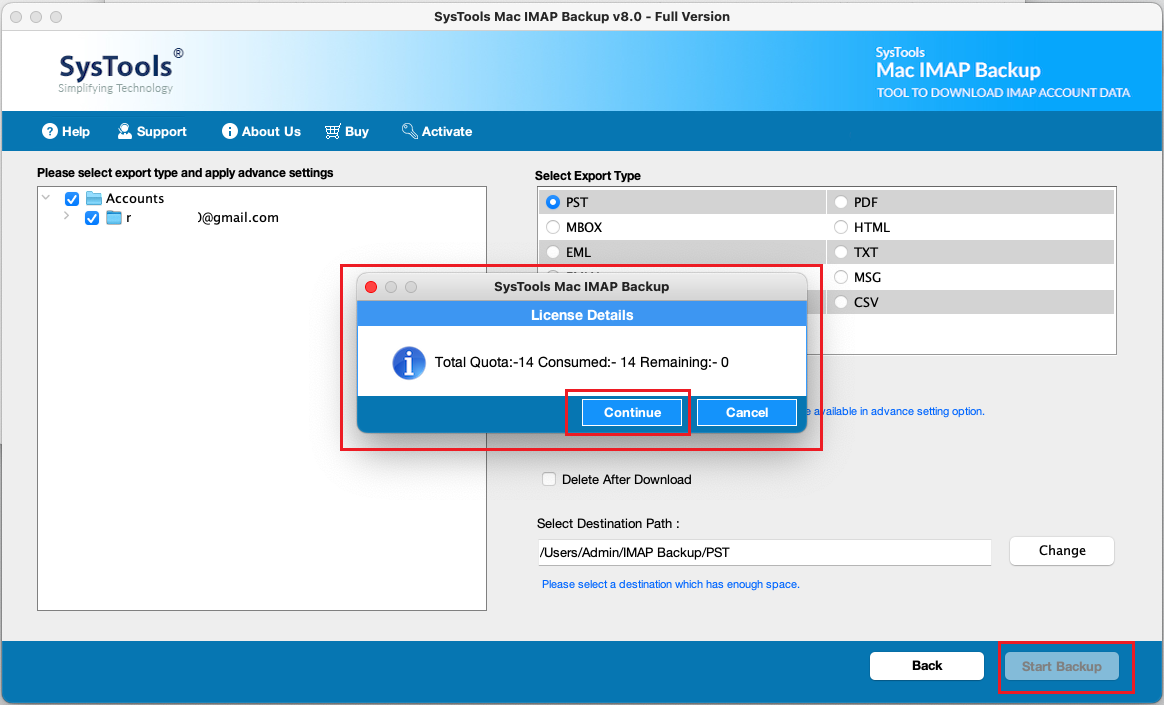Click the gmail.com account folder icon

point(114,217)
